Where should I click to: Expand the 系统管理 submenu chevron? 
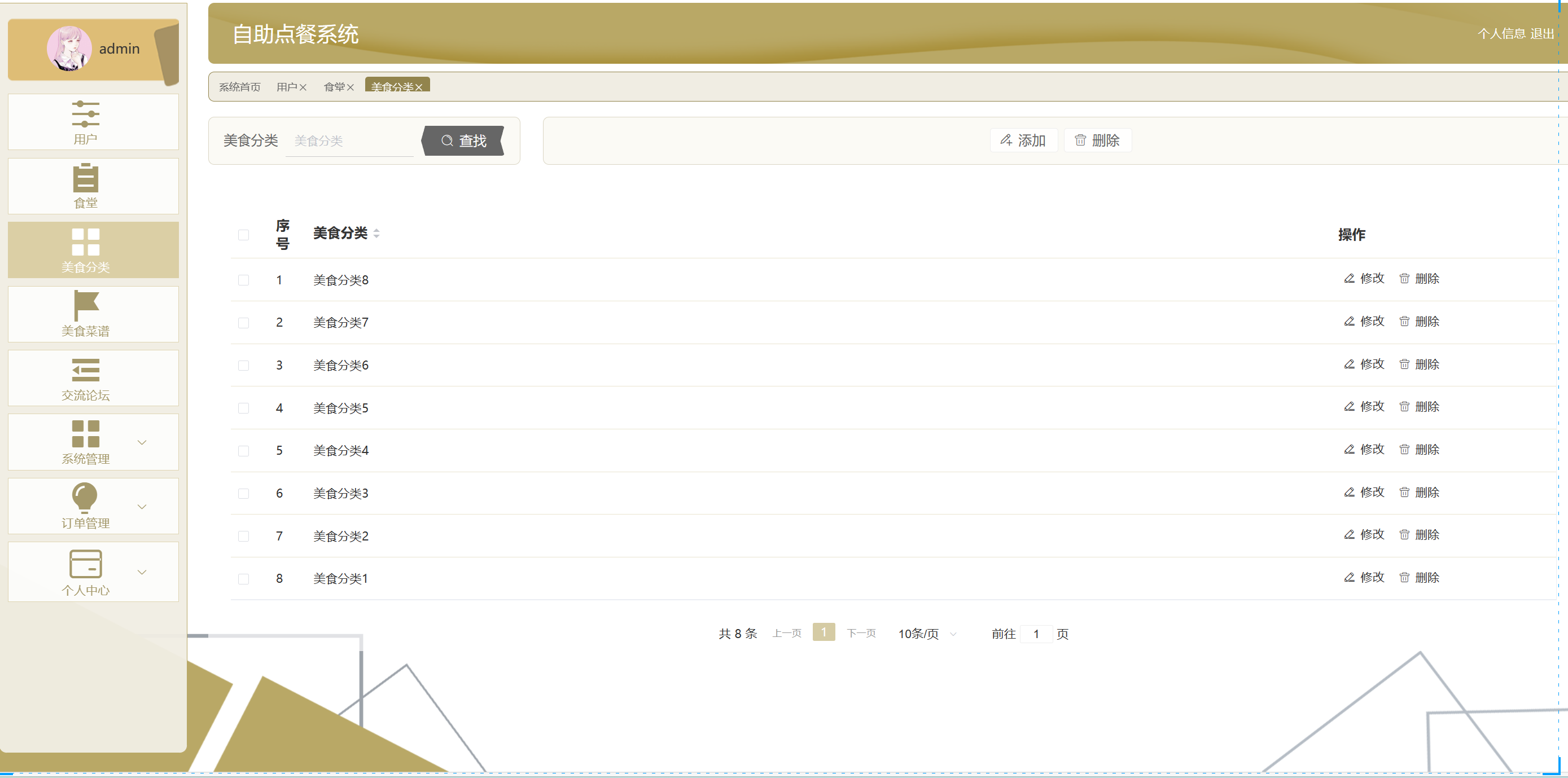(142, 442)
